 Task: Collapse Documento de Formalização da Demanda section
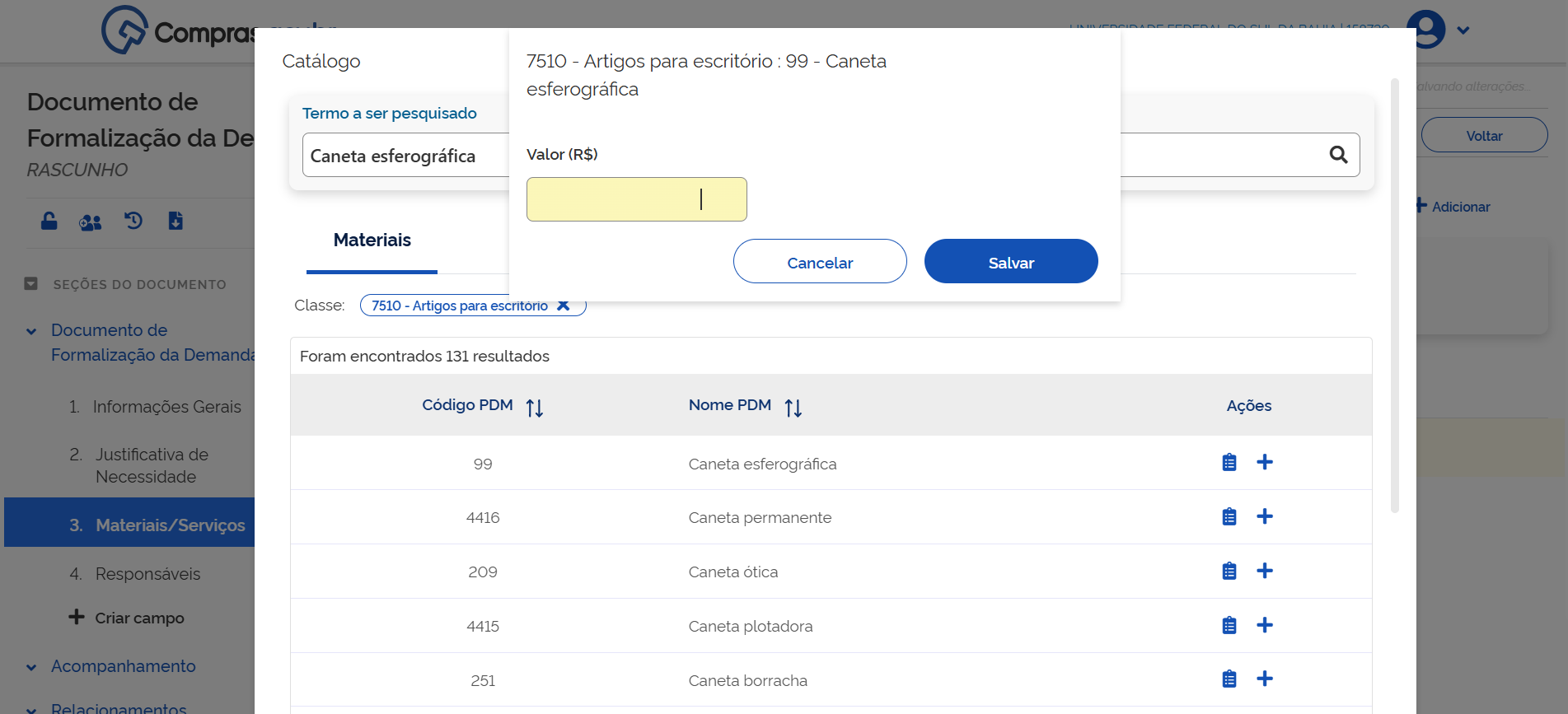(31, 331)
